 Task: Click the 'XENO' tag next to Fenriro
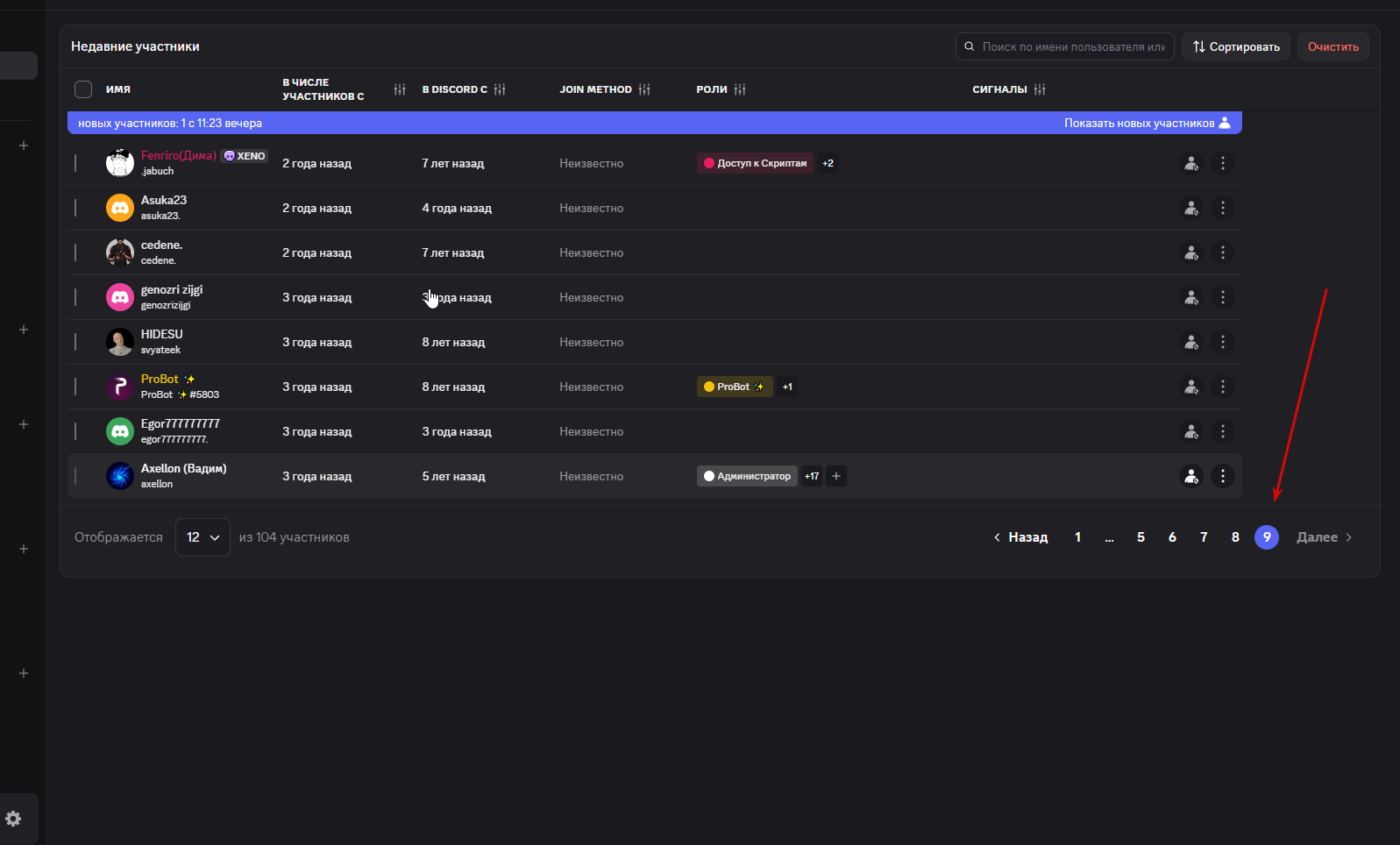click(245, 156)
